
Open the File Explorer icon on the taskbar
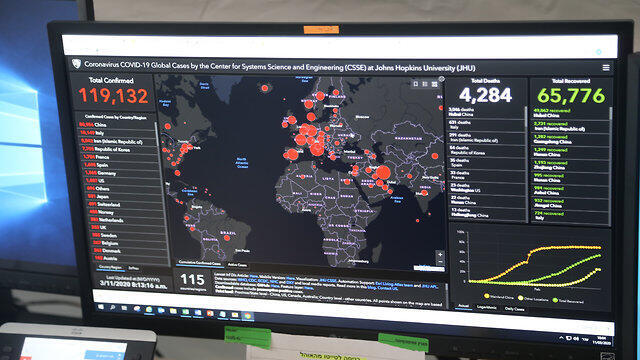coord(173,311)
